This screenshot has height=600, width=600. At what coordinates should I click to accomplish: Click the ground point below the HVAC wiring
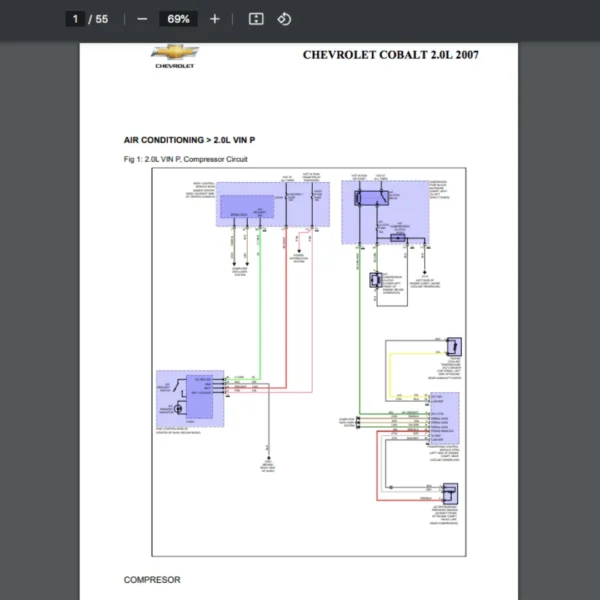[x=269, y=458]
